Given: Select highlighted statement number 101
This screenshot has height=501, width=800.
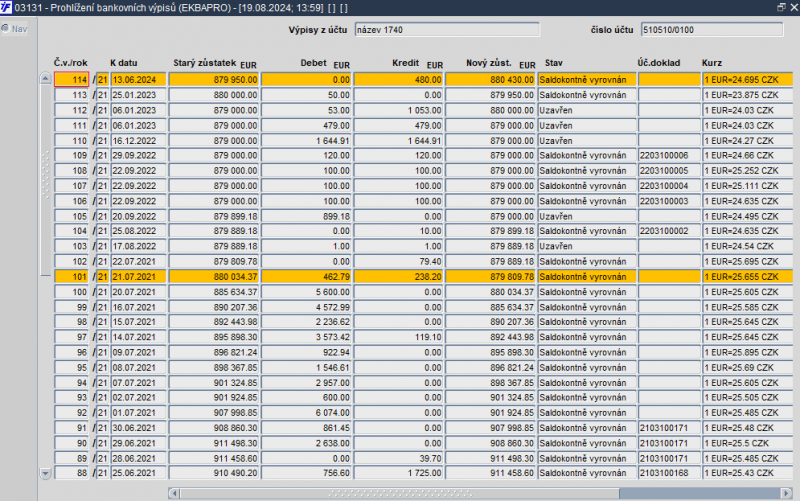Looking at the screenshot, I should pos(71,277).
